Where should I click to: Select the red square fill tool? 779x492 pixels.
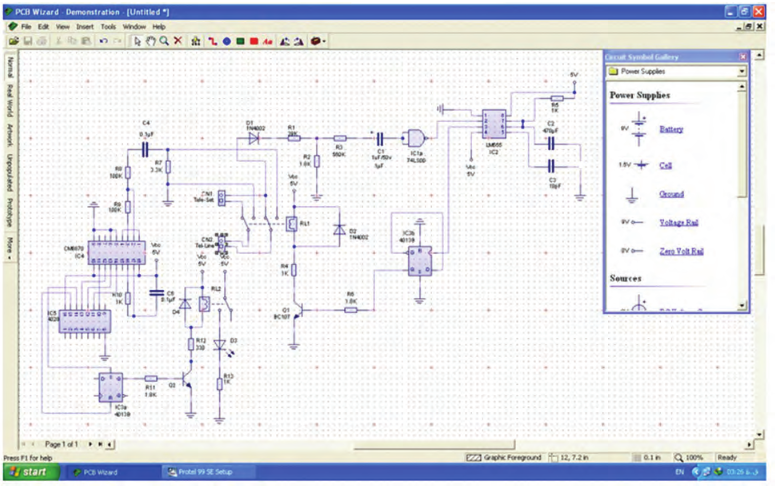(254, 41)
